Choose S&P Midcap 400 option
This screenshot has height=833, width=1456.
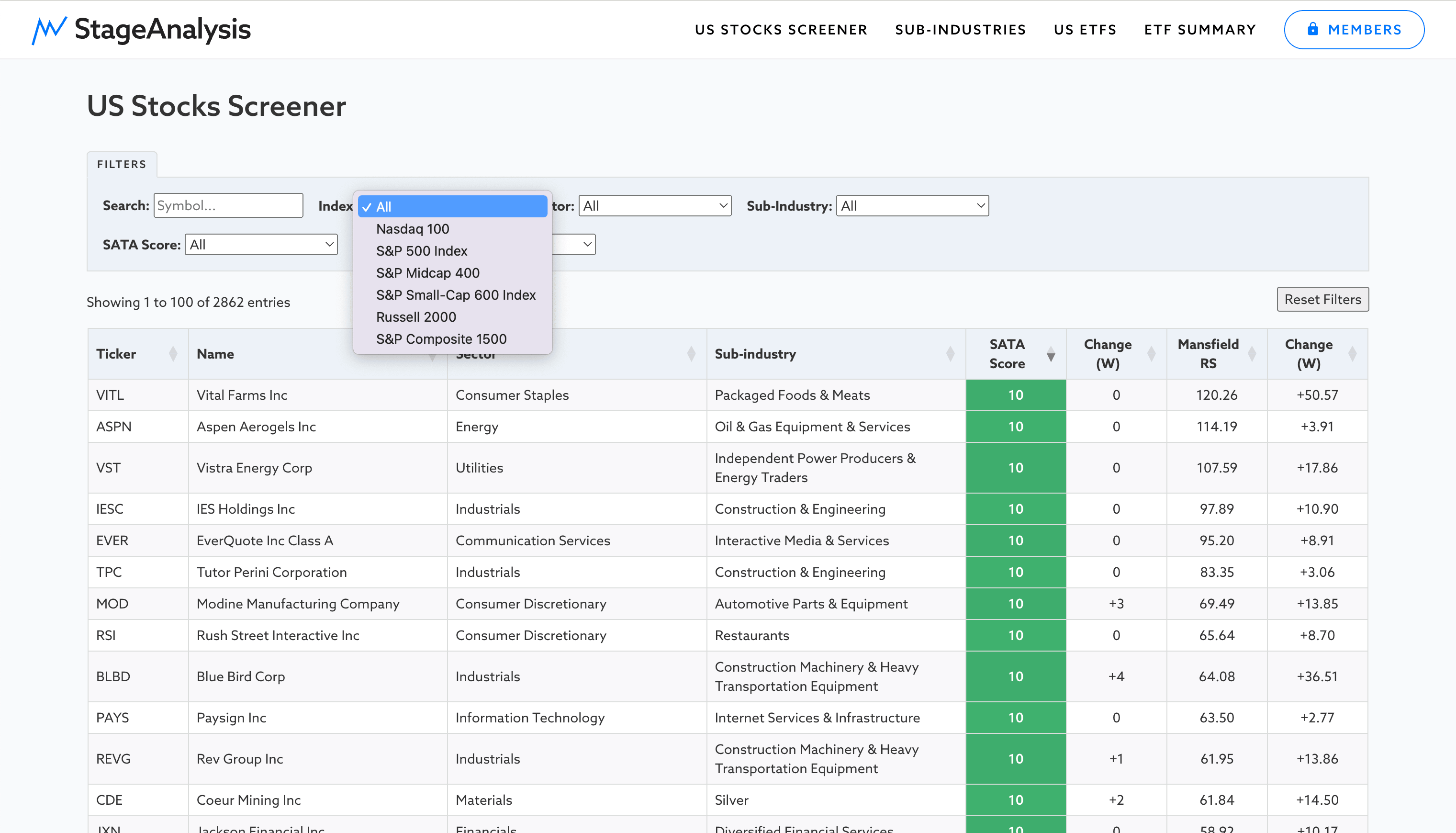pos(452,273)
